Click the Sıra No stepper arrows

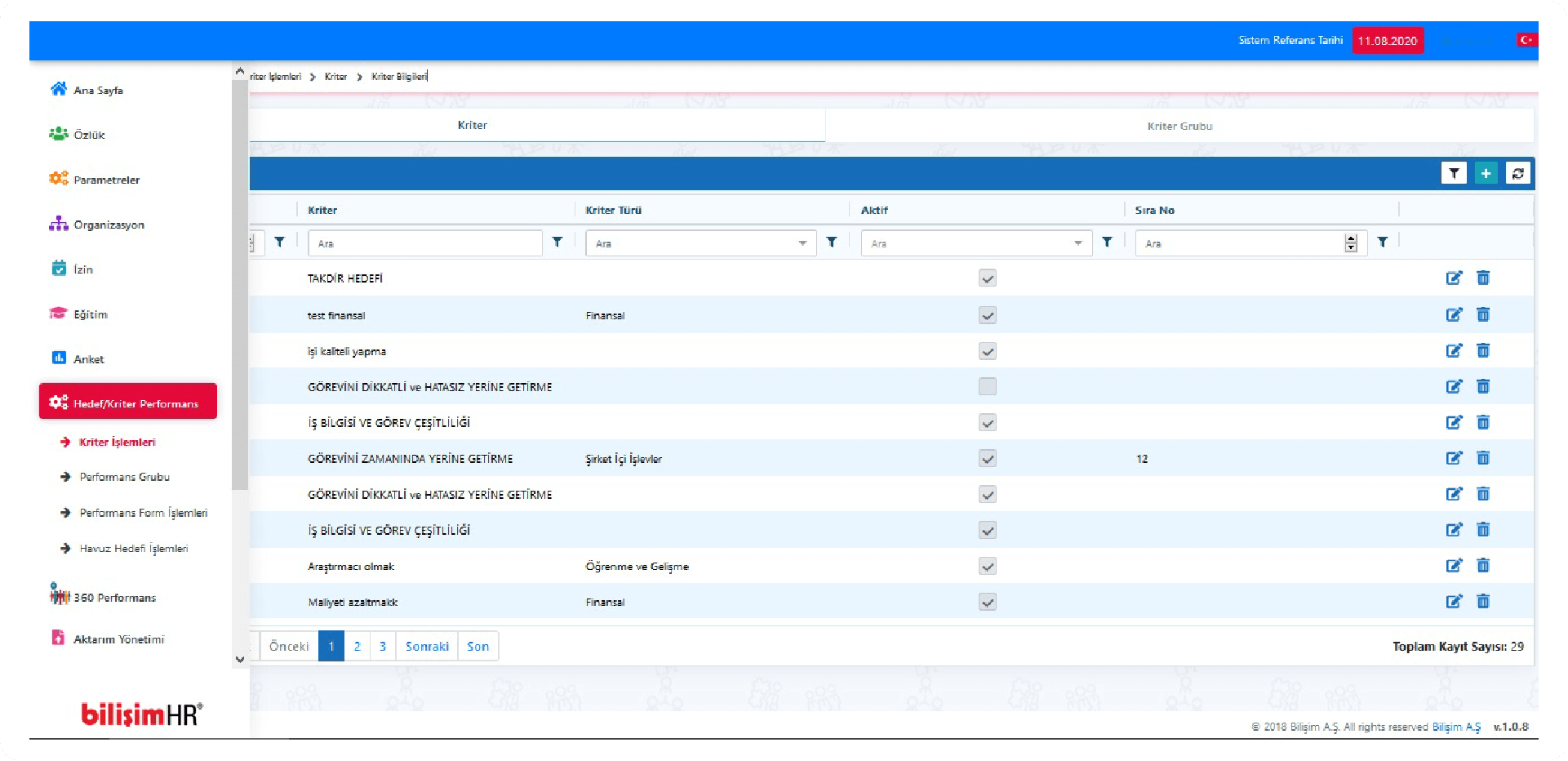(x=1351, y=243)
